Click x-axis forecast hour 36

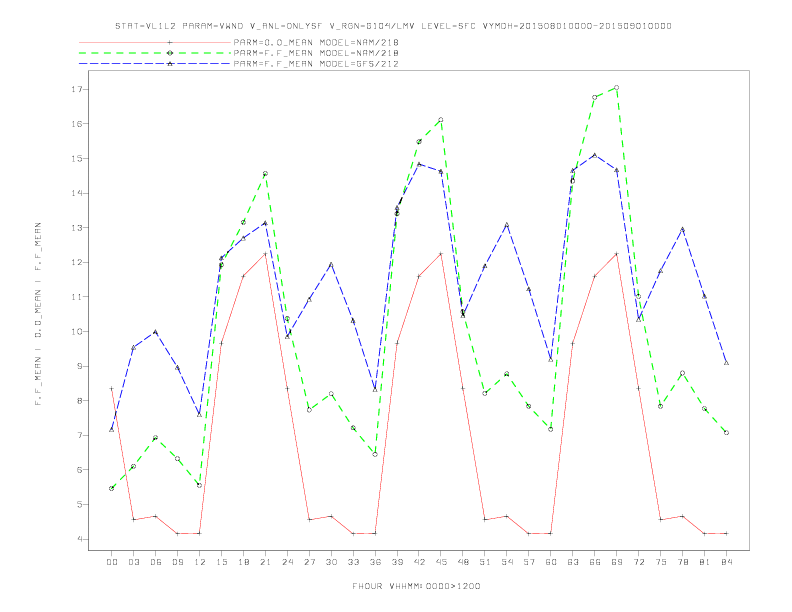[x=375, y=562]
